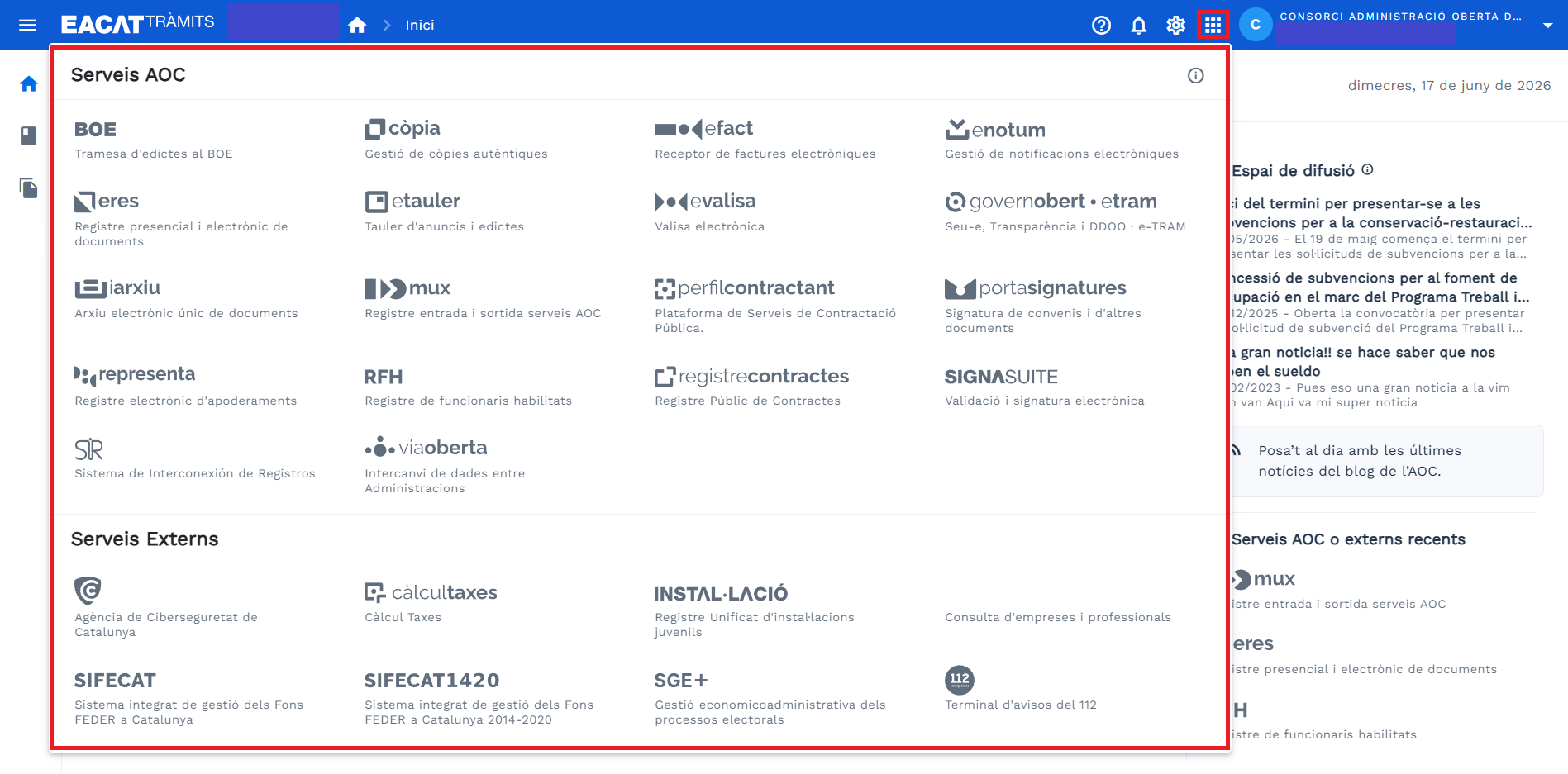Open the notifications bell

pos(1138,25)
